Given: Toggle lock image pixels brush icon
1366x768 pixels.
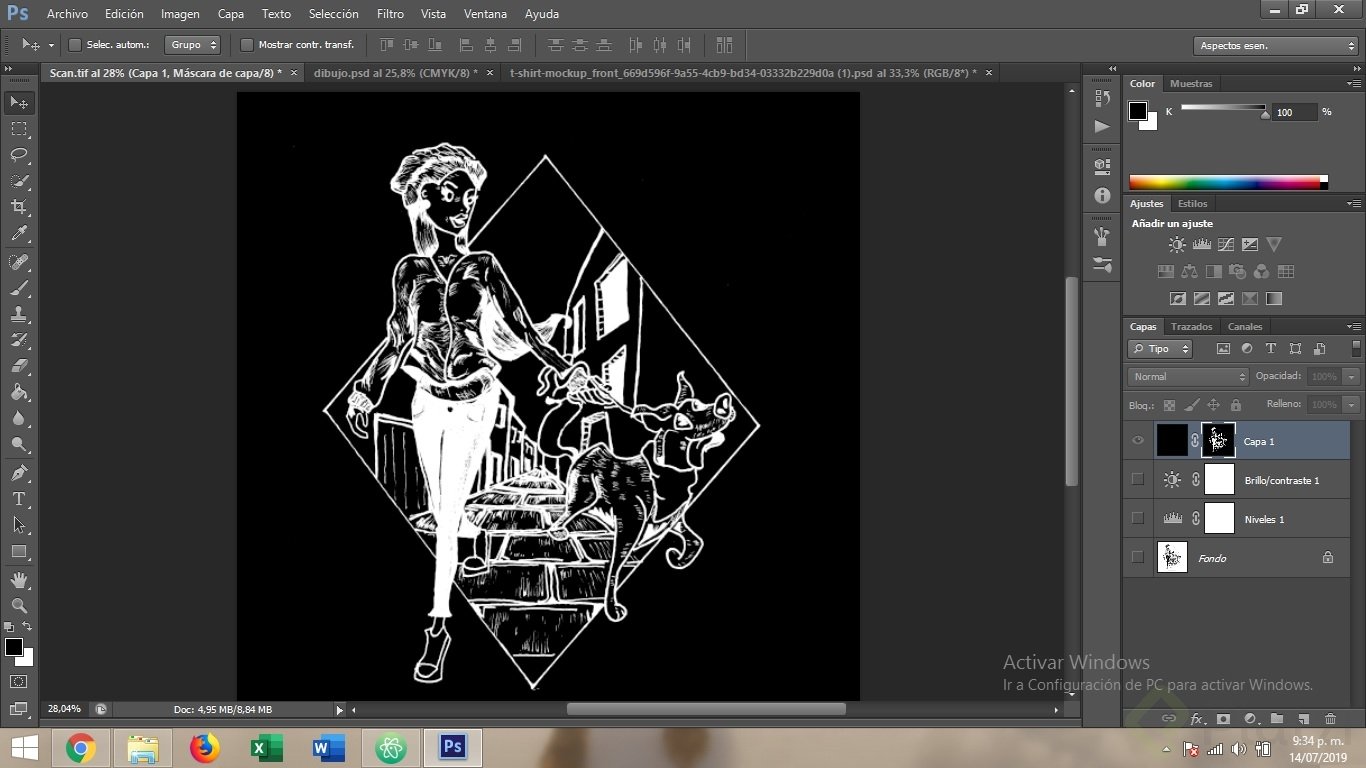Looking at the screenshot, I should [x=1192, y=405].
